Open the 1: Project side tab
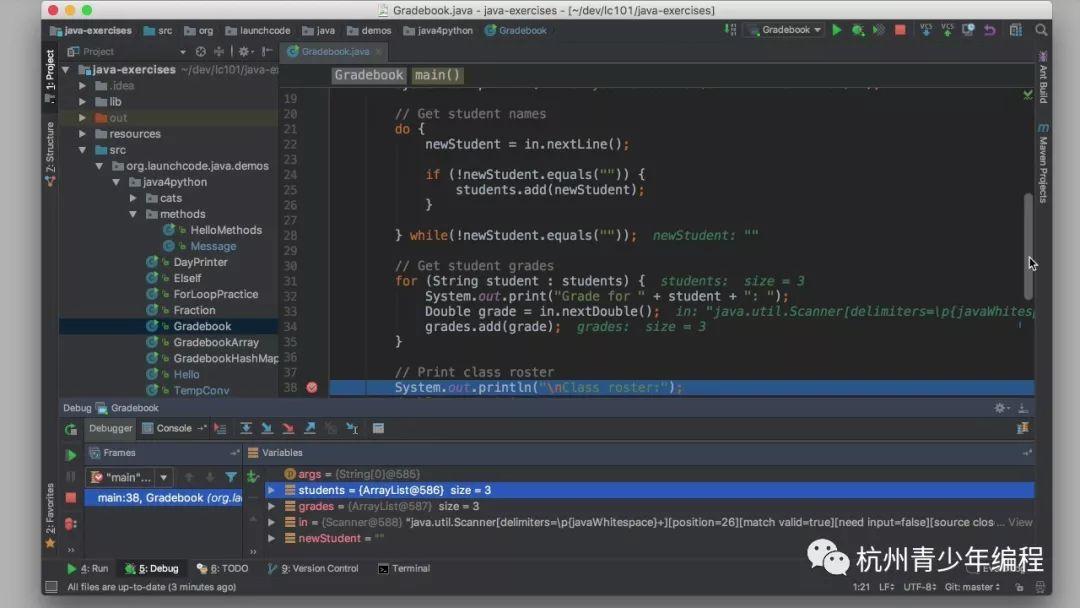Viewport: 1080px width, 608px height. pyautogui.click(x=50, y=74)
